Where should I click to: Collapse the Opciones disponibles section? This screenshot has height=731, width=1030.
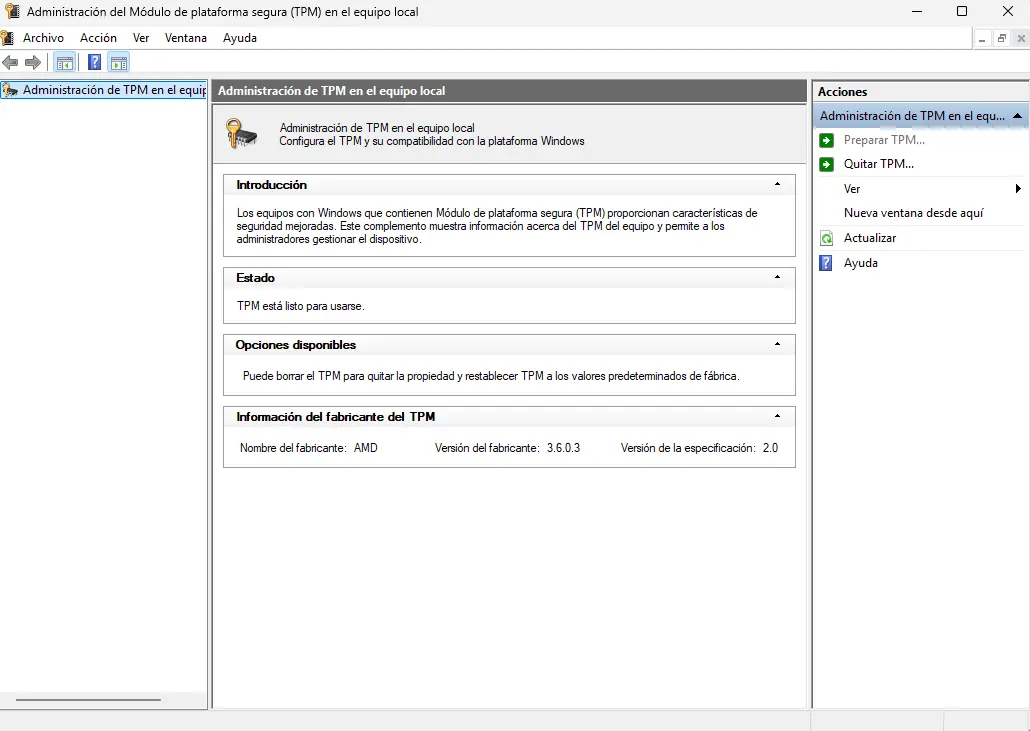click(778, 344)
